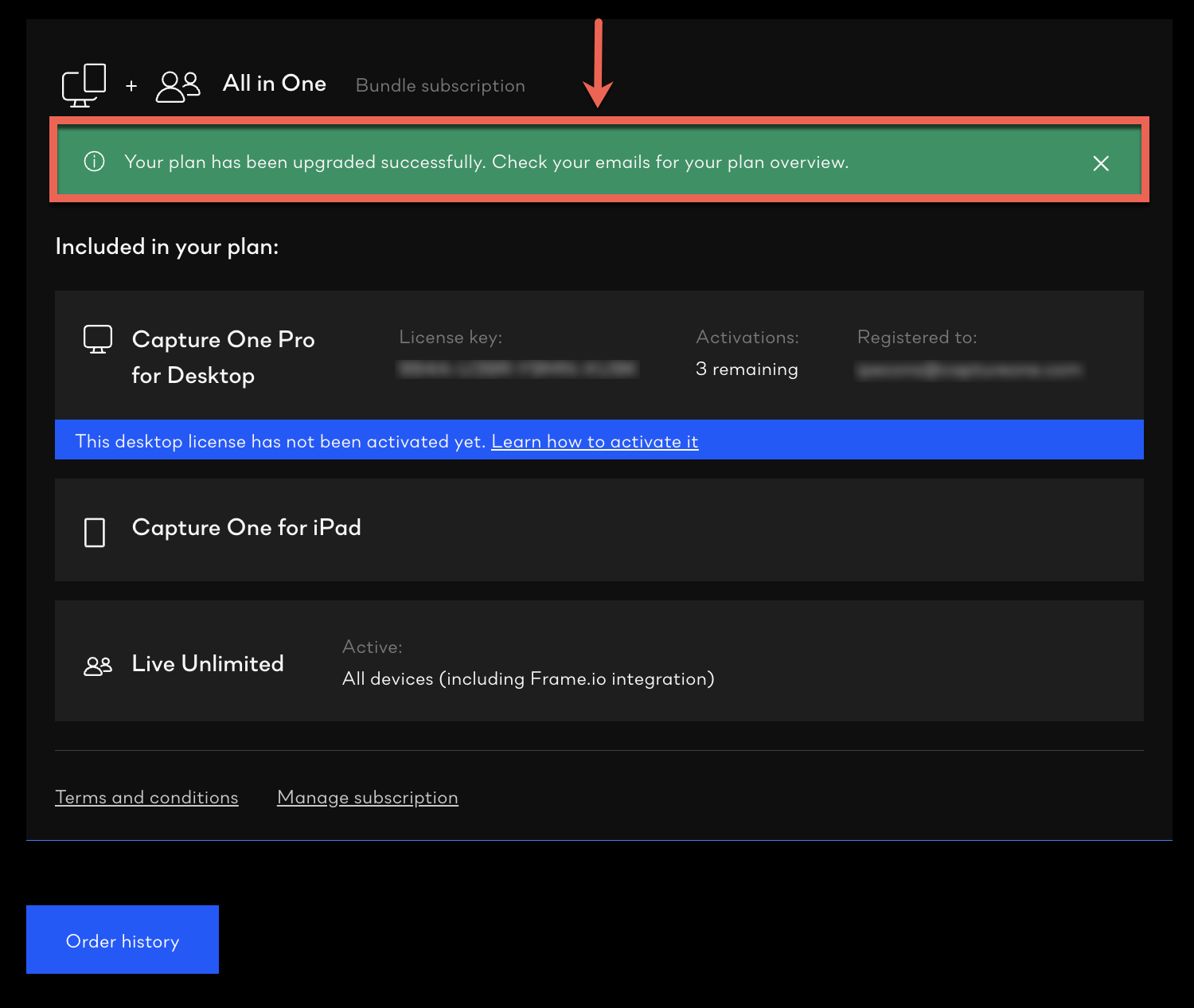1194x1008 pixels.
Task: Click the Registered to label
Action: coord(917,338)
